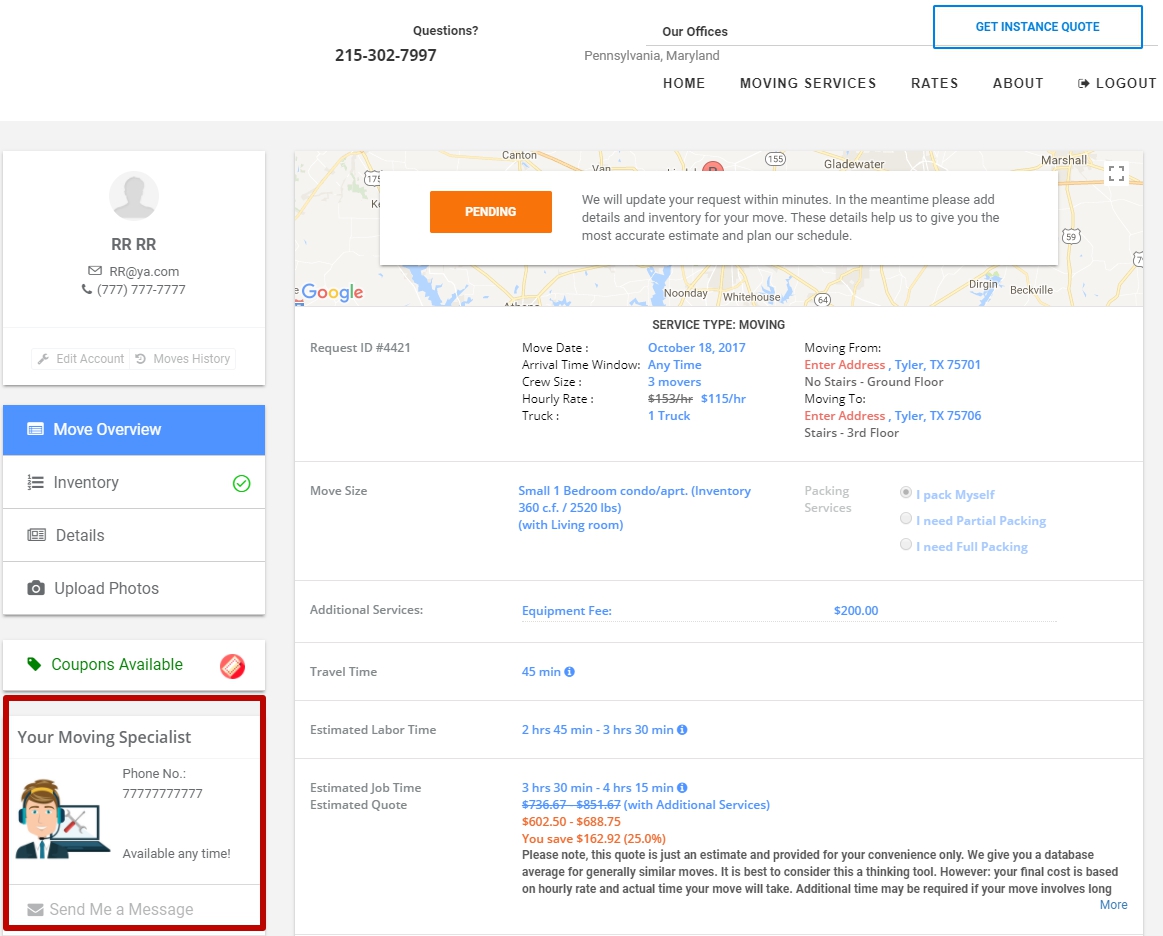
Task: Click the moving specialist avatar illustration
Action: click(62, 819)
